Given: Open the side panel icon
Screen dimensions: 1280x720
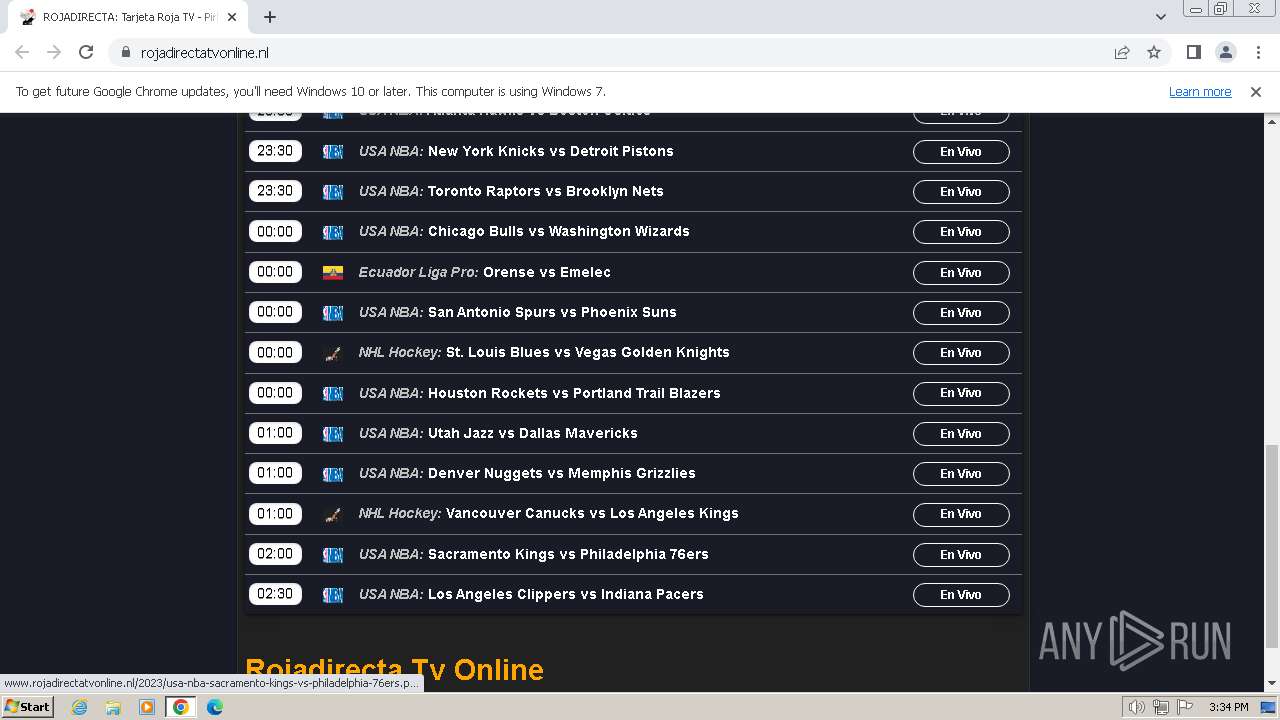Looking at the screenshot, I should (x=1193, y=52).
